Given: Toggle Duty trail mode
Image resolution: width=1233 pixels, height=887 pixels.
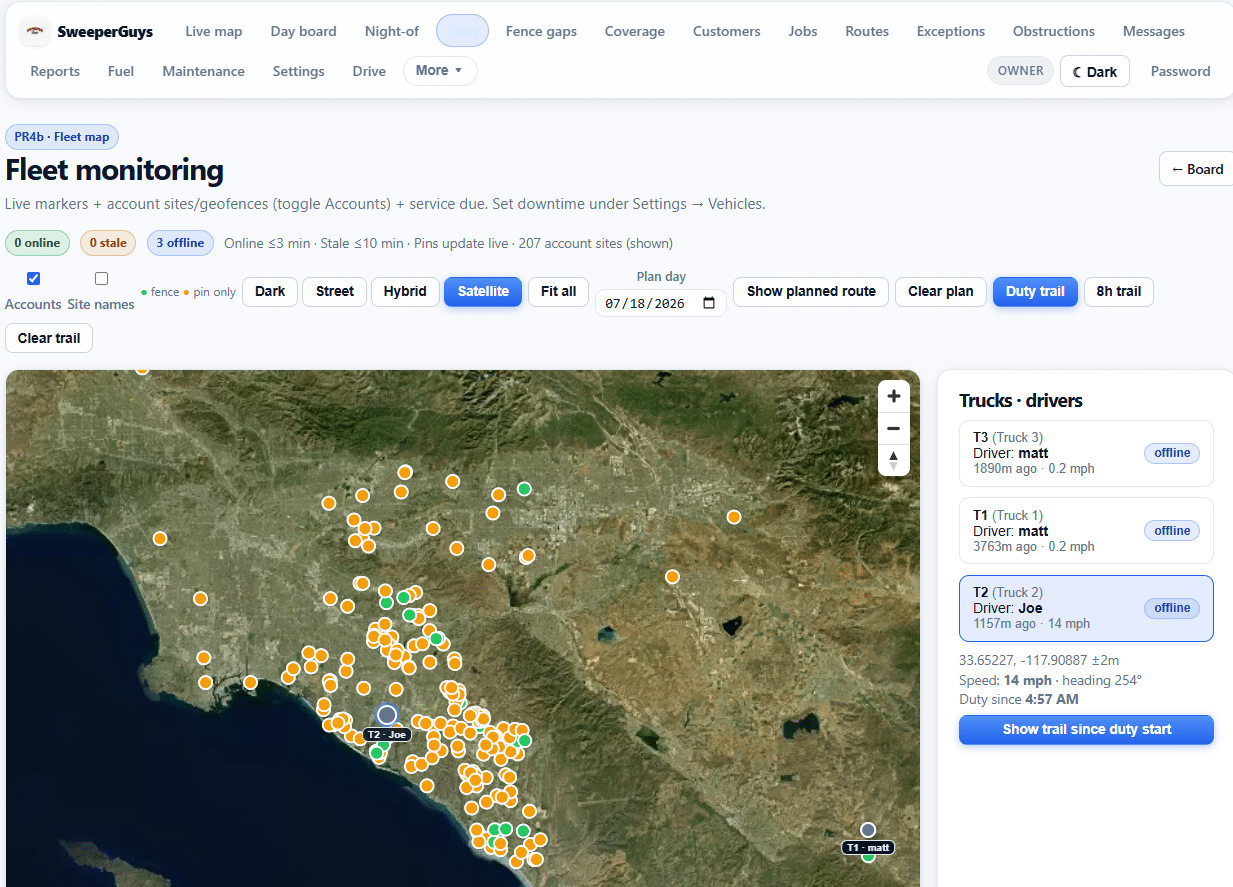Looking at the screenshot, I should [x=1035, y=291].
